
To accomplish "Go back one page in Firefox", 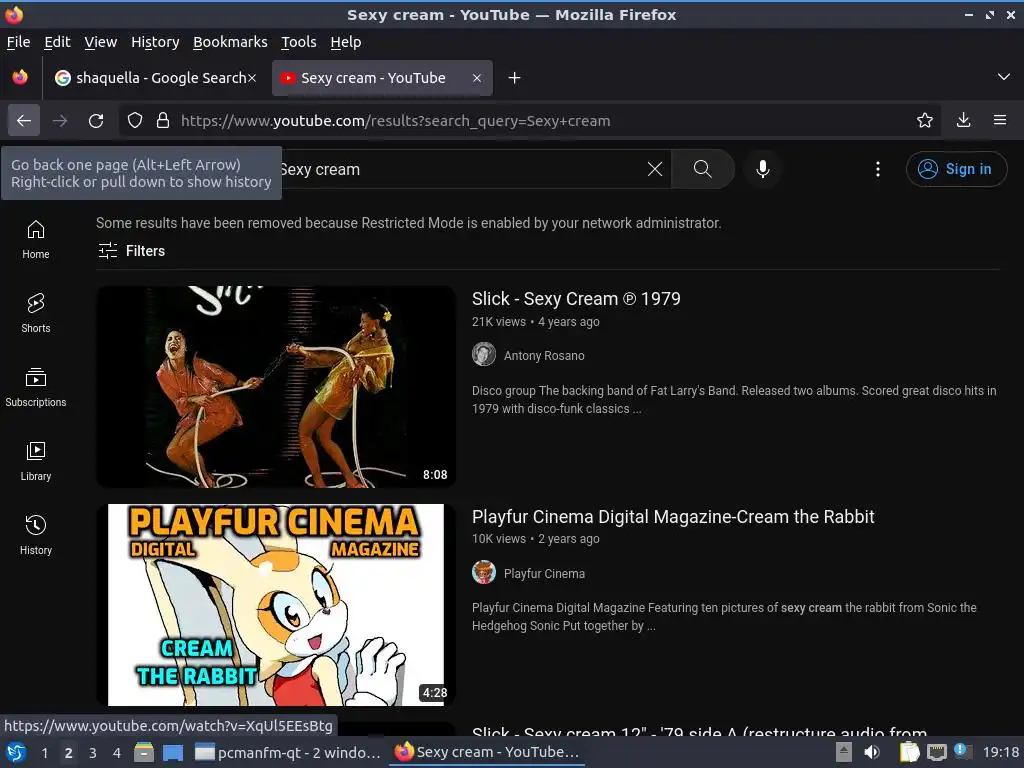I will coord(24,121).
